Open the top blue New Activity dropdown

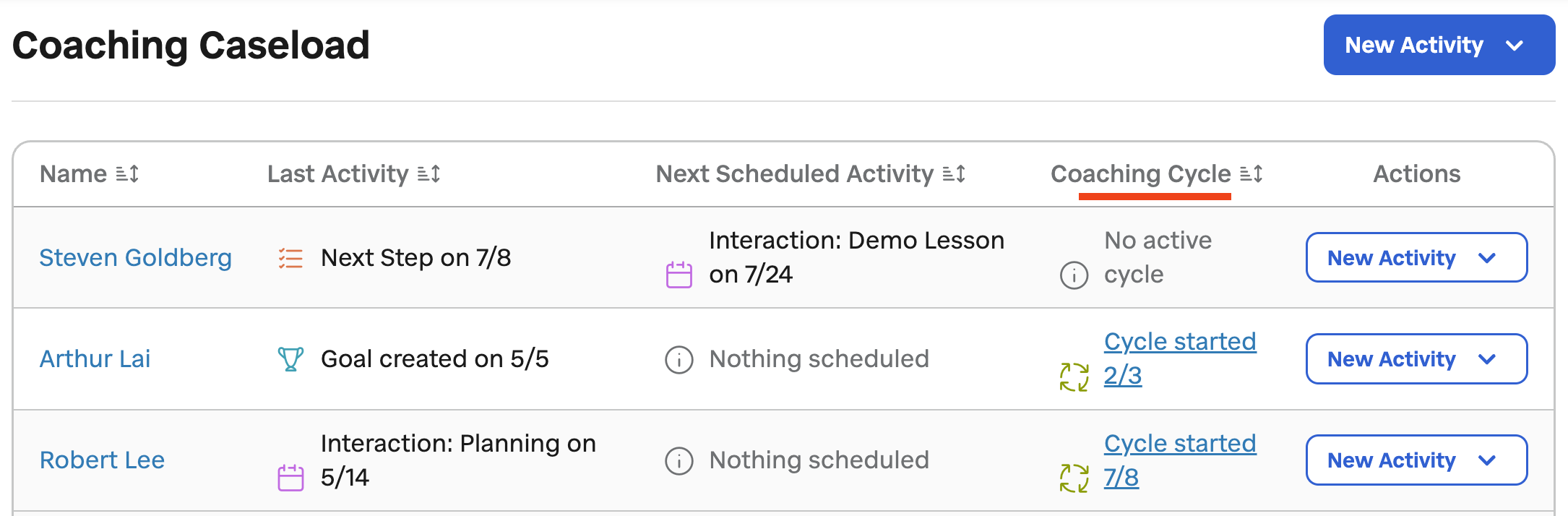(1439, 45)
